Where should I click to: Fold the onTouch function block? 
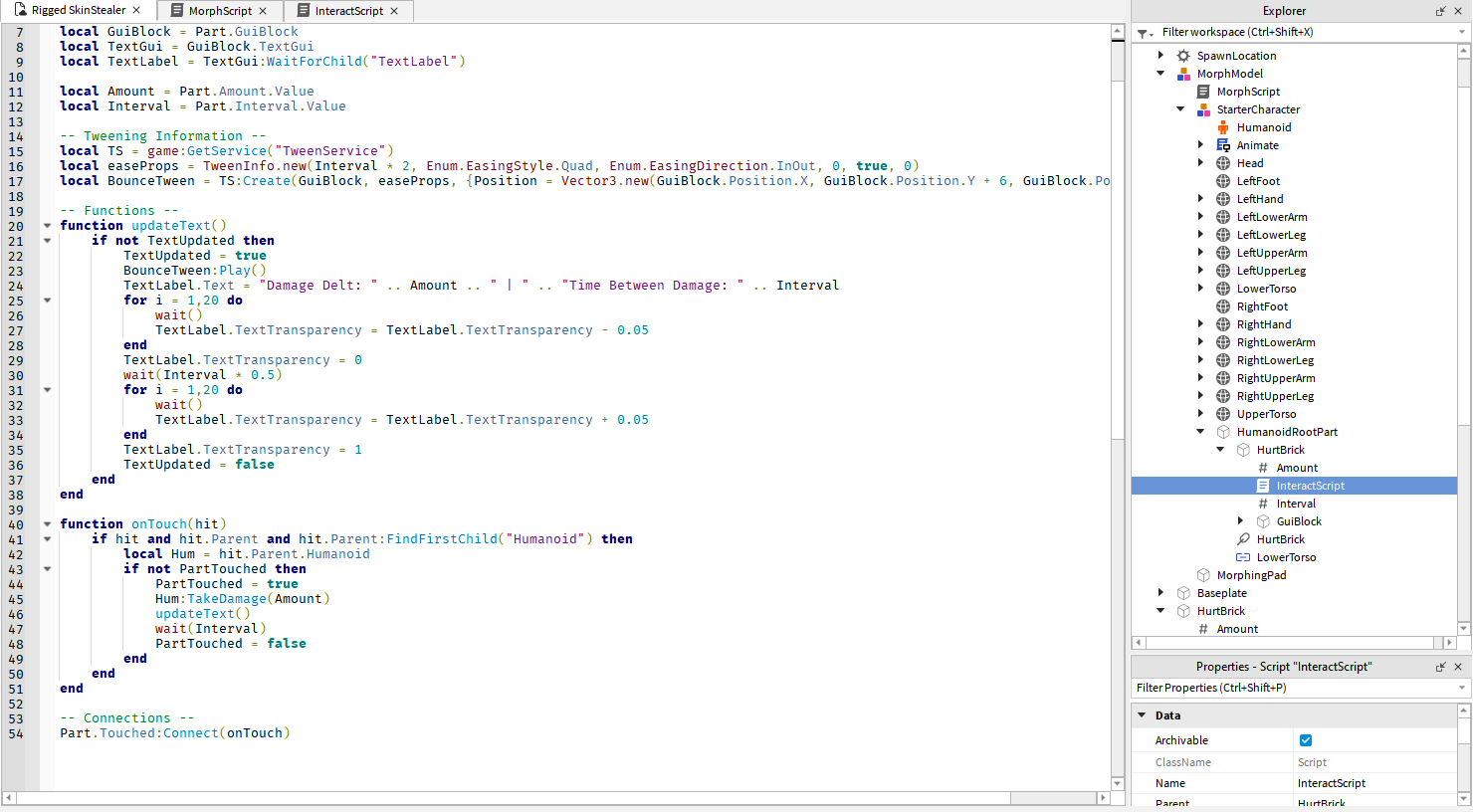47,524
